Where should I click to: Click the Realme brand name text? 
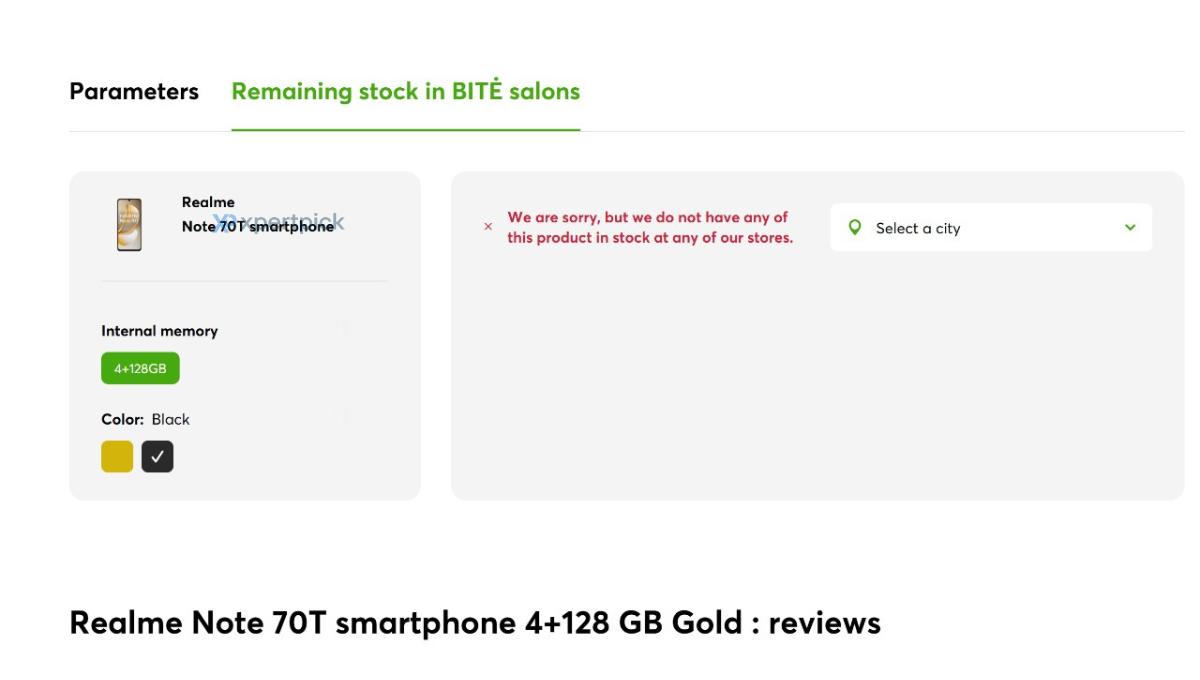208,202
